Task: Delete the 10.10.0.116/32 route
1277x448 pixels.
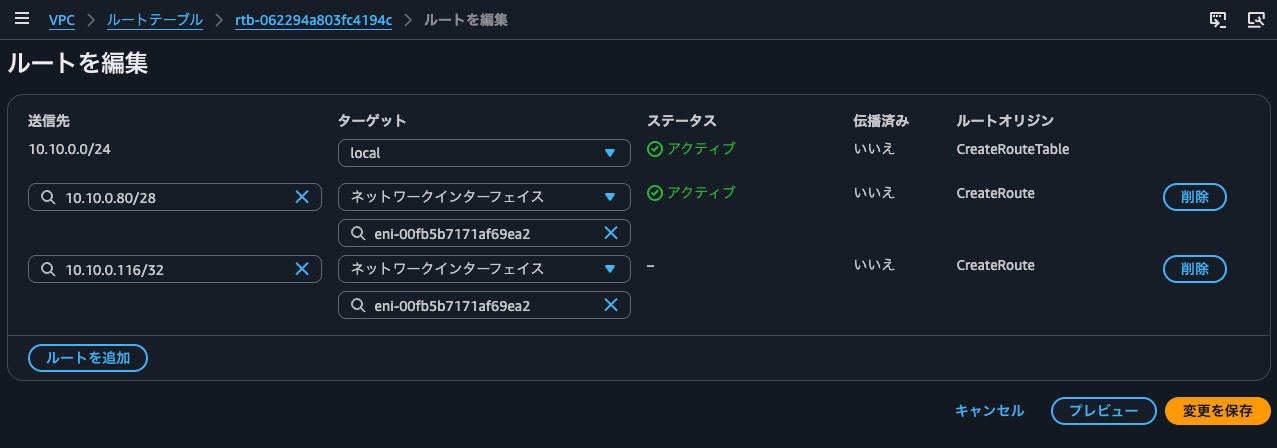Action: coord(1195,269)
